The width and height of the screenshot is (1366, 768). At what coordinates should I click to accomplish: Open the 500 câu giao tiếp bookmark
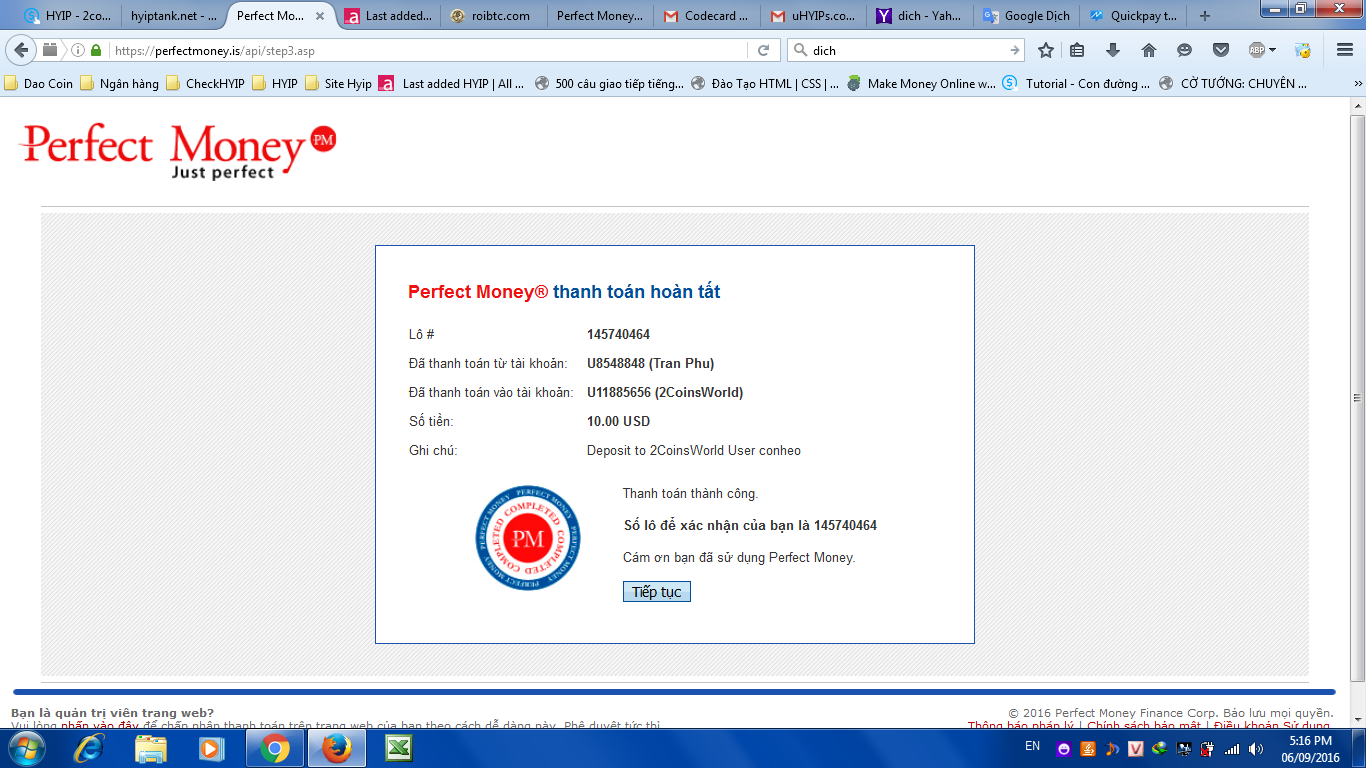[609, 84]
